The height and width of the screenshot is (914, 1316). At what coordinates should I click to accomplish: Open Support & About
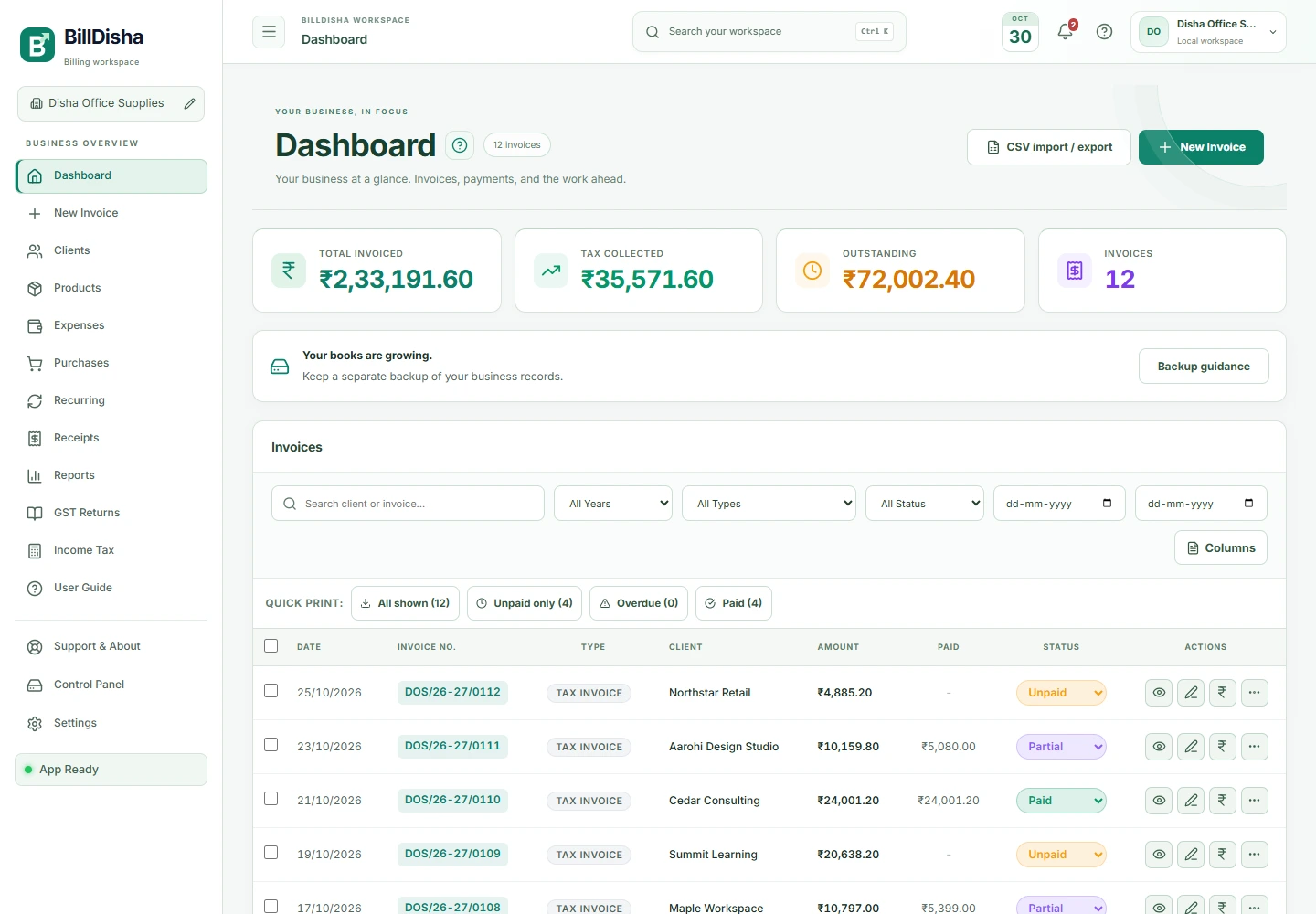pyautogui.click(x=111, y=646)
